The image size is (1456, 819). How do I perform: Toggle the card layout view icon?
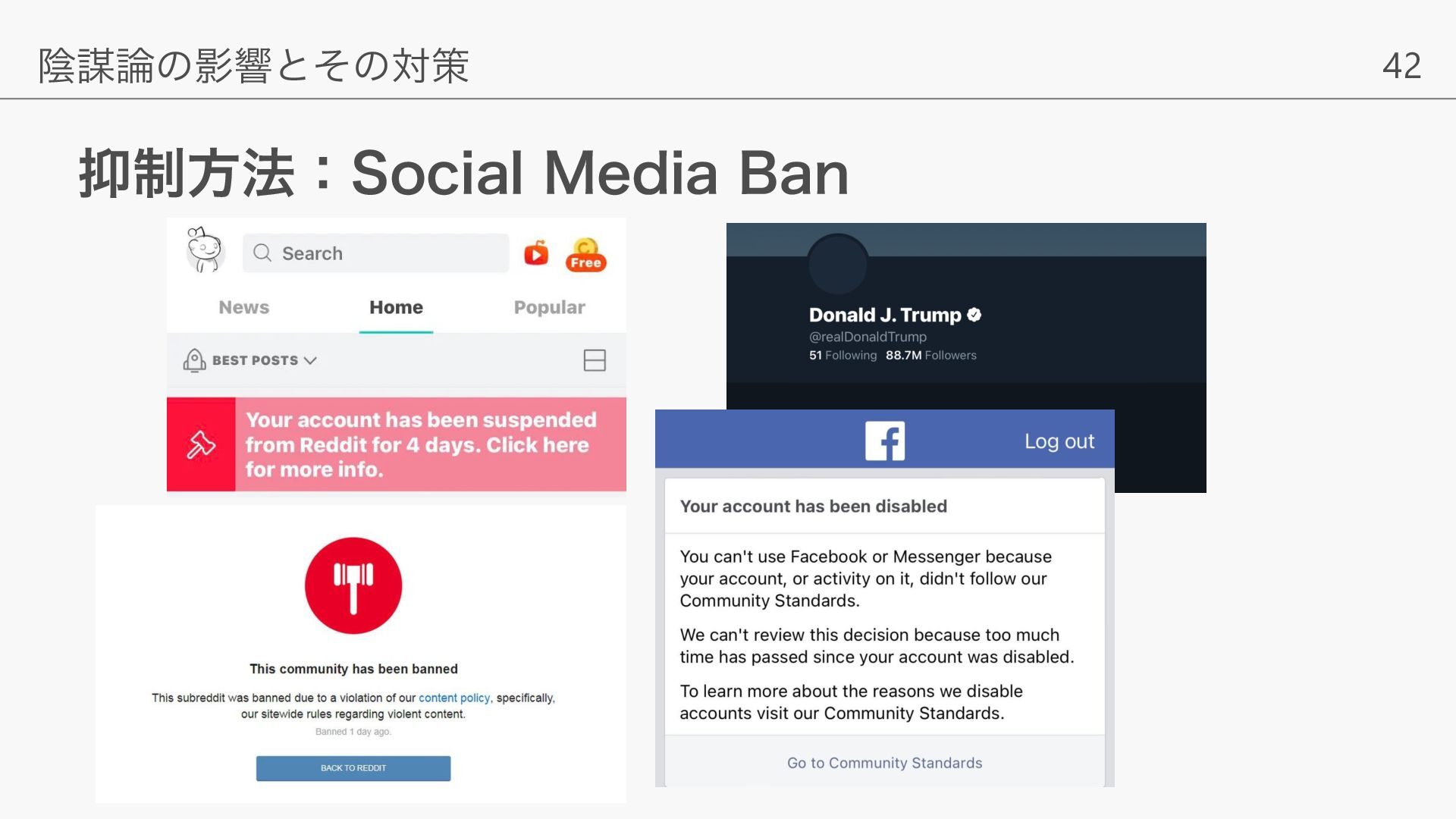(x=595, y=360)
